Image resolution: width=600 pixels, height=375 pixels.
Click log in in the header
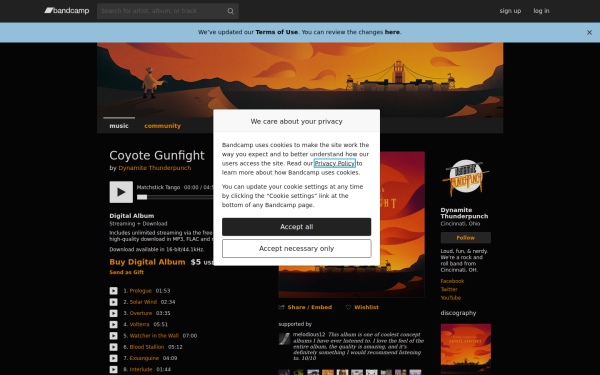click(x=541, y=11)
